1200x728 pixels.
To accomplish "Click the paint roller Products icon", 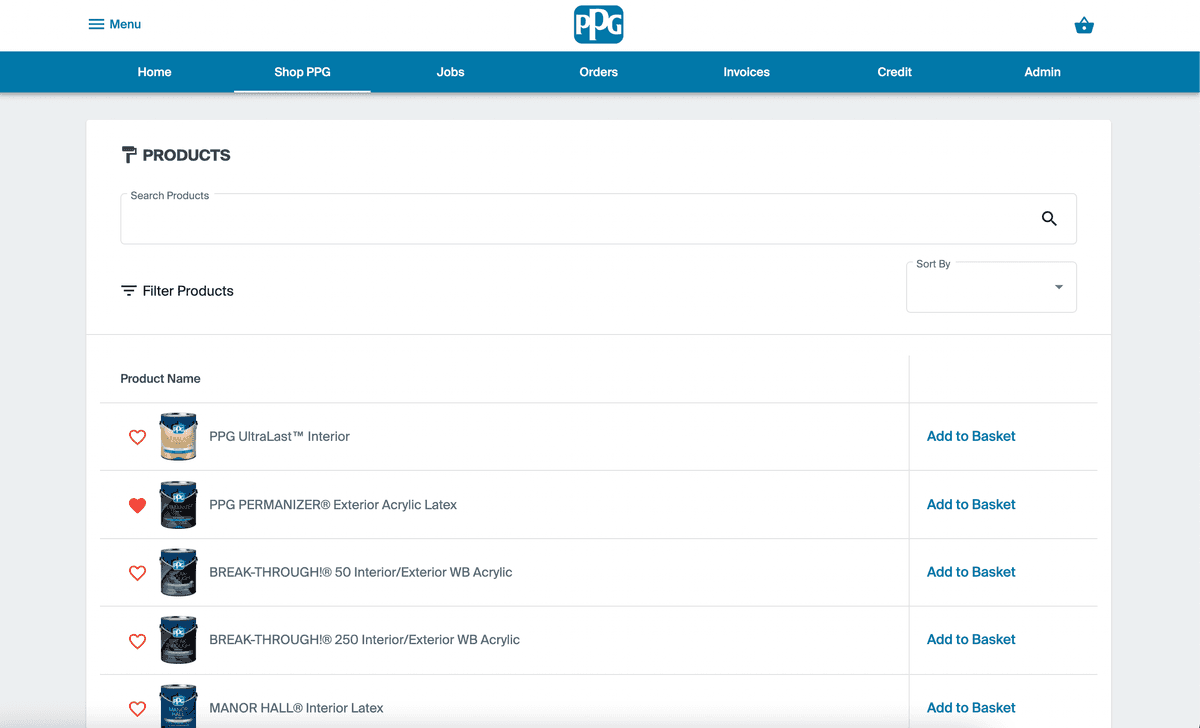I will pyautogui.click(x=129, y=154).
